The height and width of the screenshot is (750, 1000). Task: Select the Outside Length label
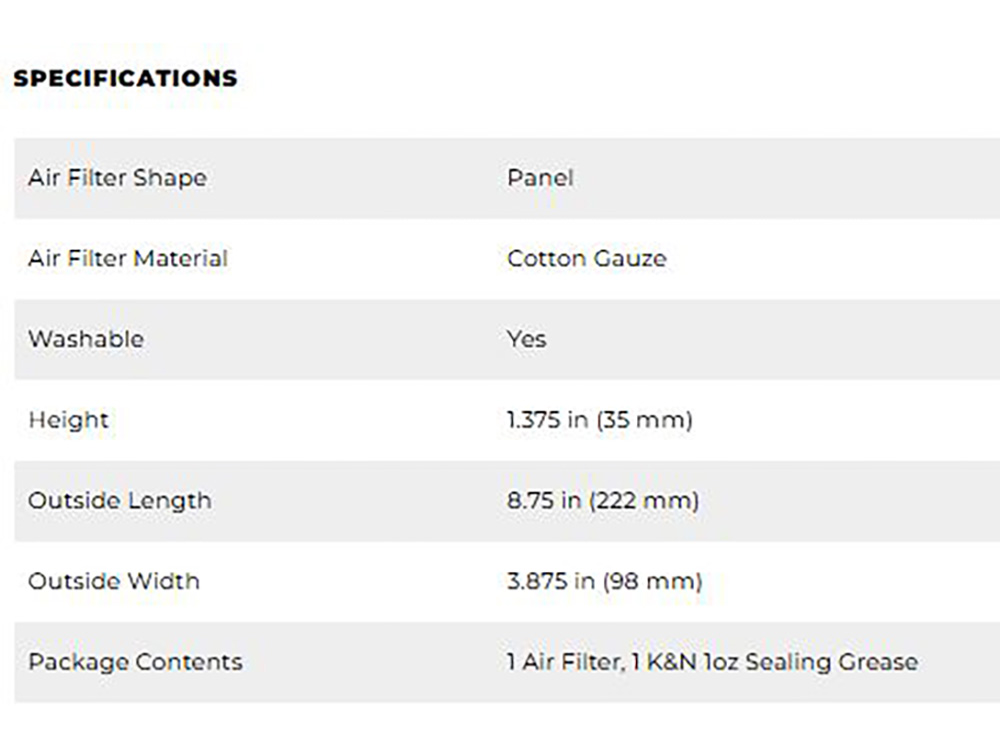(119, 500)
